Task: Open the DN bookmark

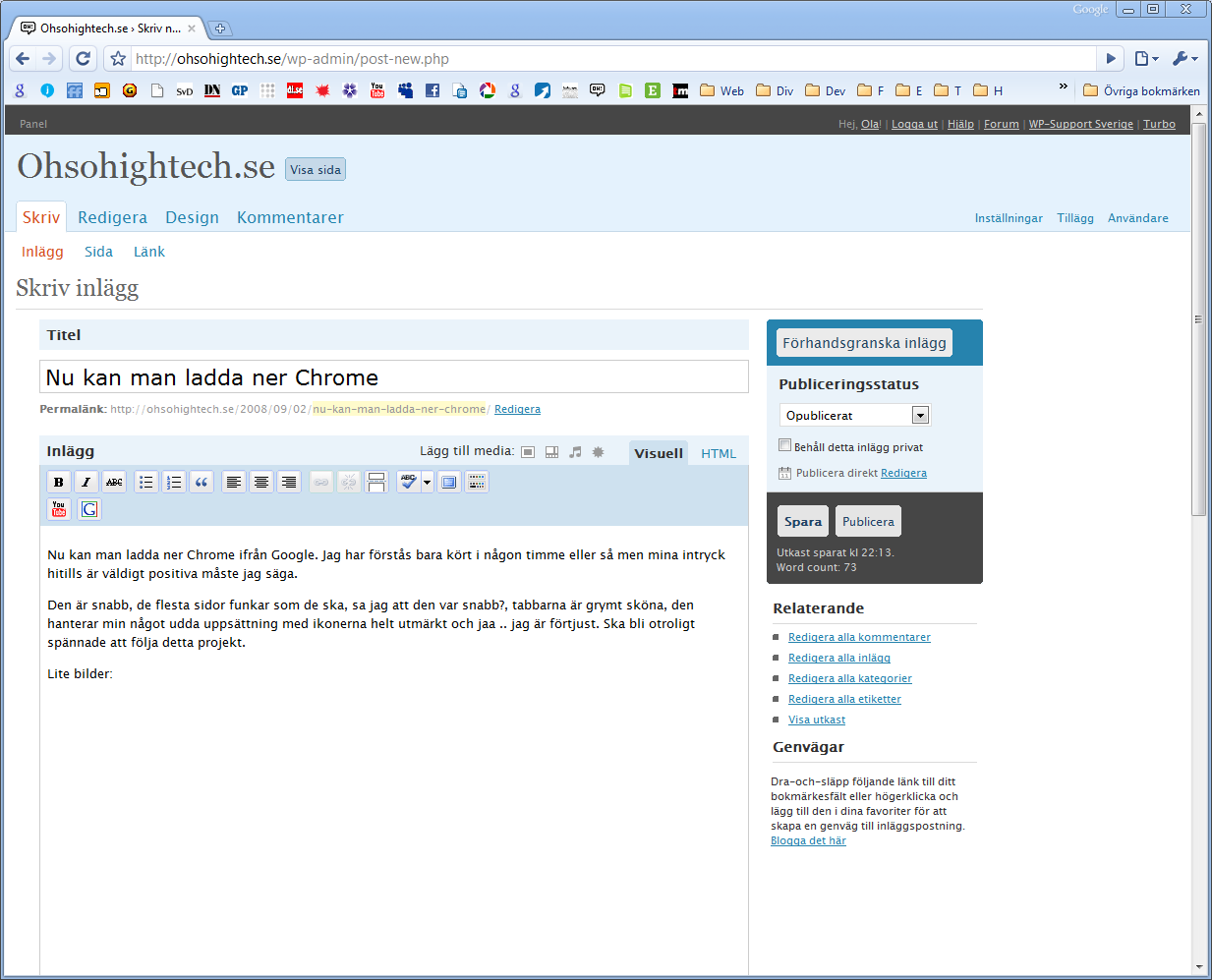Action: 212,90
